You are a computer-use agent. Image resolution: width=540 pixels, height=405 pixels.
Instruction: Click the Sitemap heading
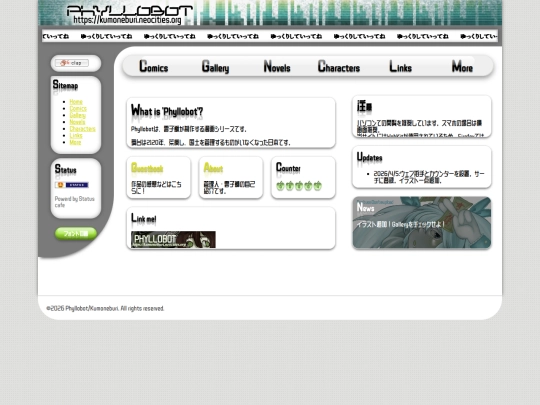click(65, 85)
